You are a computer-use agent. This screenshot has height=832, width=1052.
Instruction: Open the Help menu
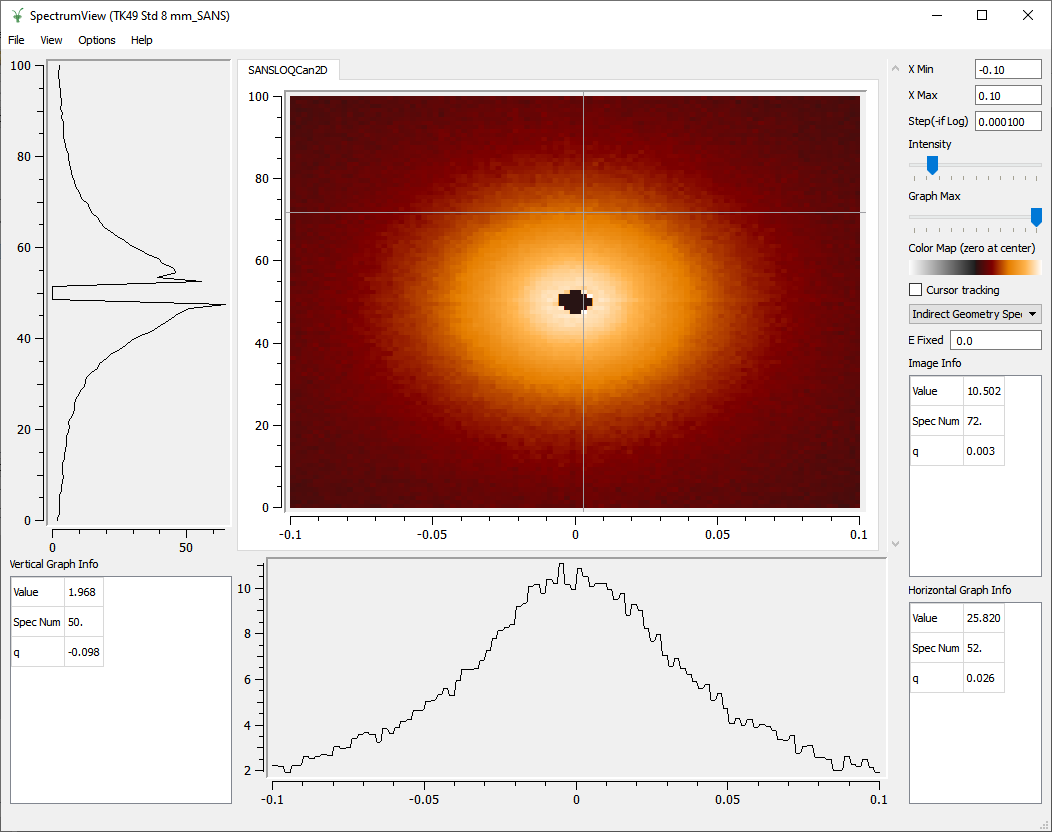click(141, 40)
